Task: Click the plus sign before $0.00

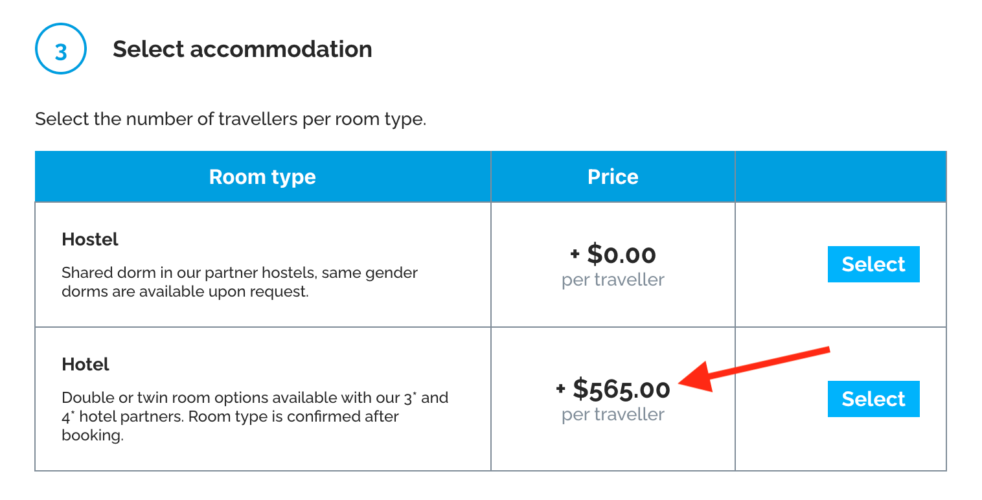Action: [575, 255]
